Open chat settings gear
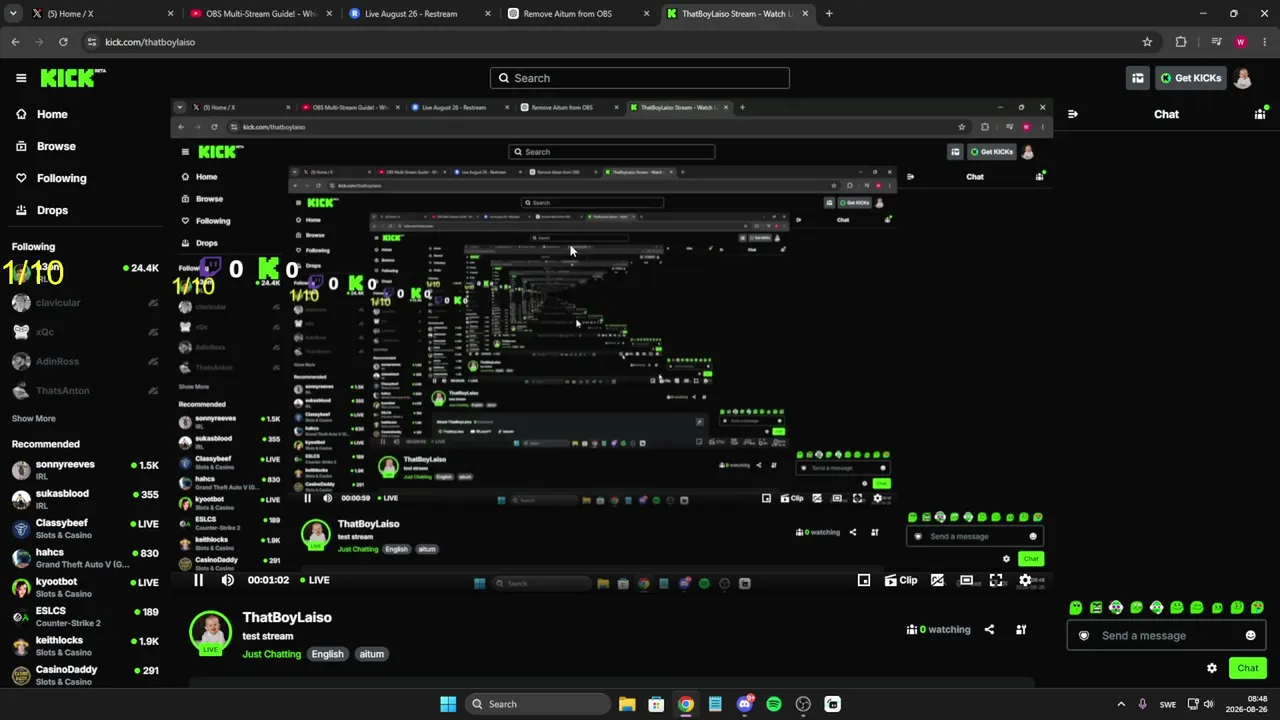The height and width of the screenshot is (720, 1280). 1212,668
